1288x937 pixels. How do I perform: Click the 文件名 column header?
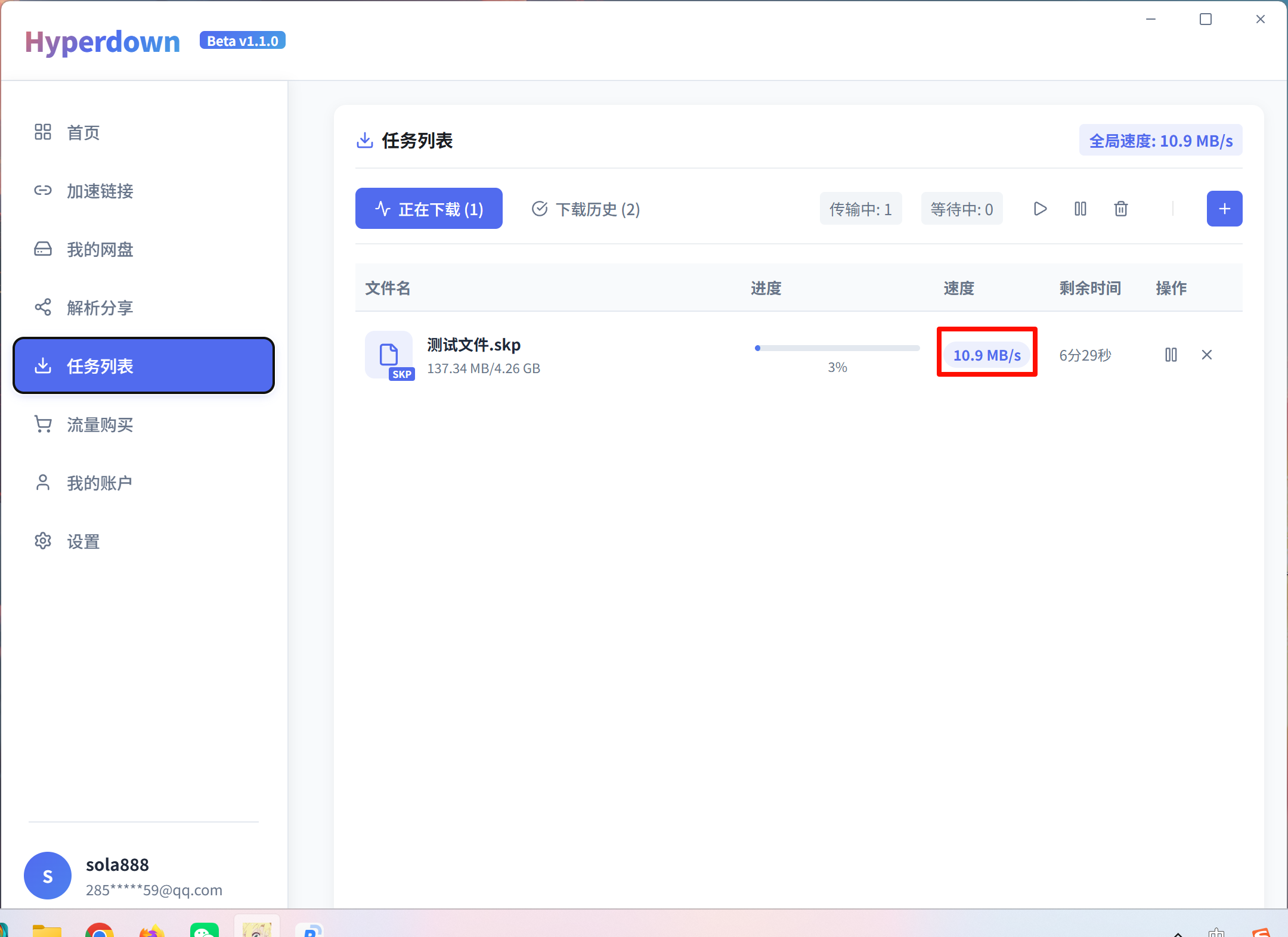[388, 288]
